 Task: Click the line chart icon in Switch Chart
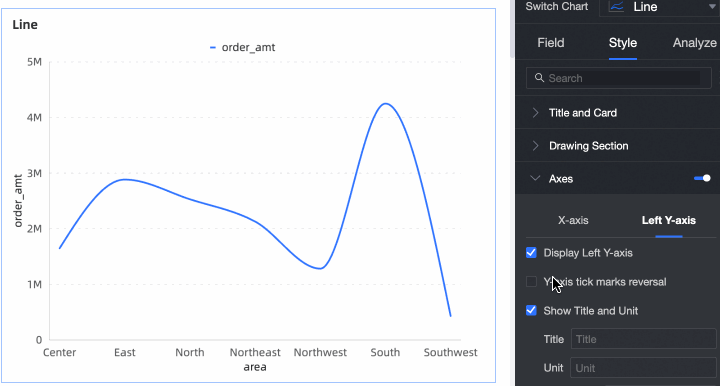tap(616, 6)
